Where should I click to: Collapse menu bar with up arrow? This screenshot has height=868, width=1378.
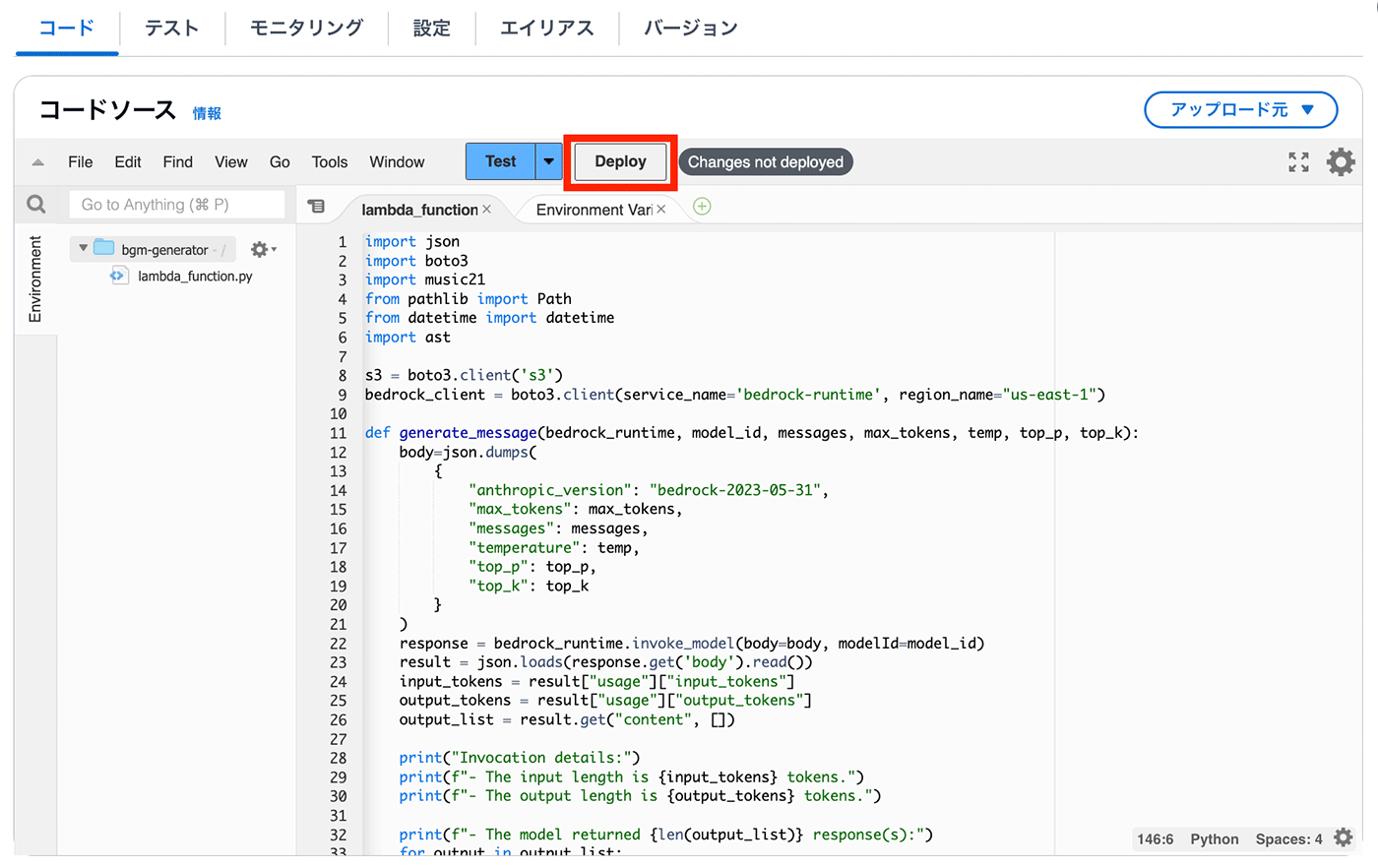point(37,162)
